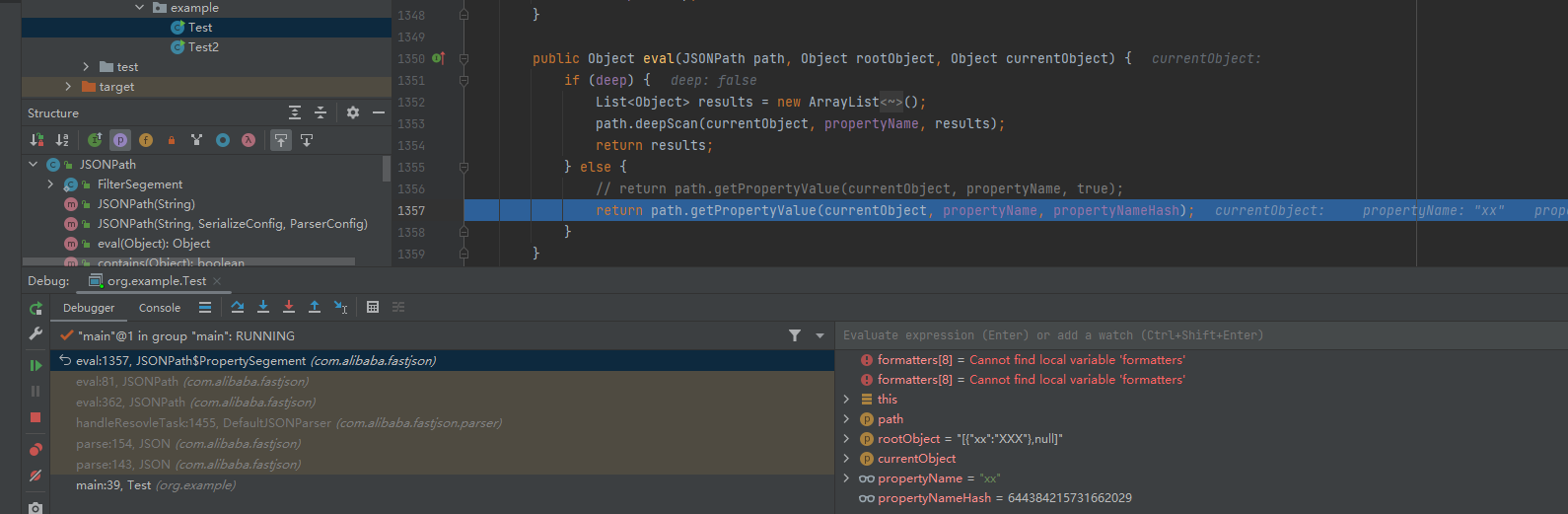1568x514 pixels.
Task: Sort structure by visibility
Action: [x=36, y=140]
